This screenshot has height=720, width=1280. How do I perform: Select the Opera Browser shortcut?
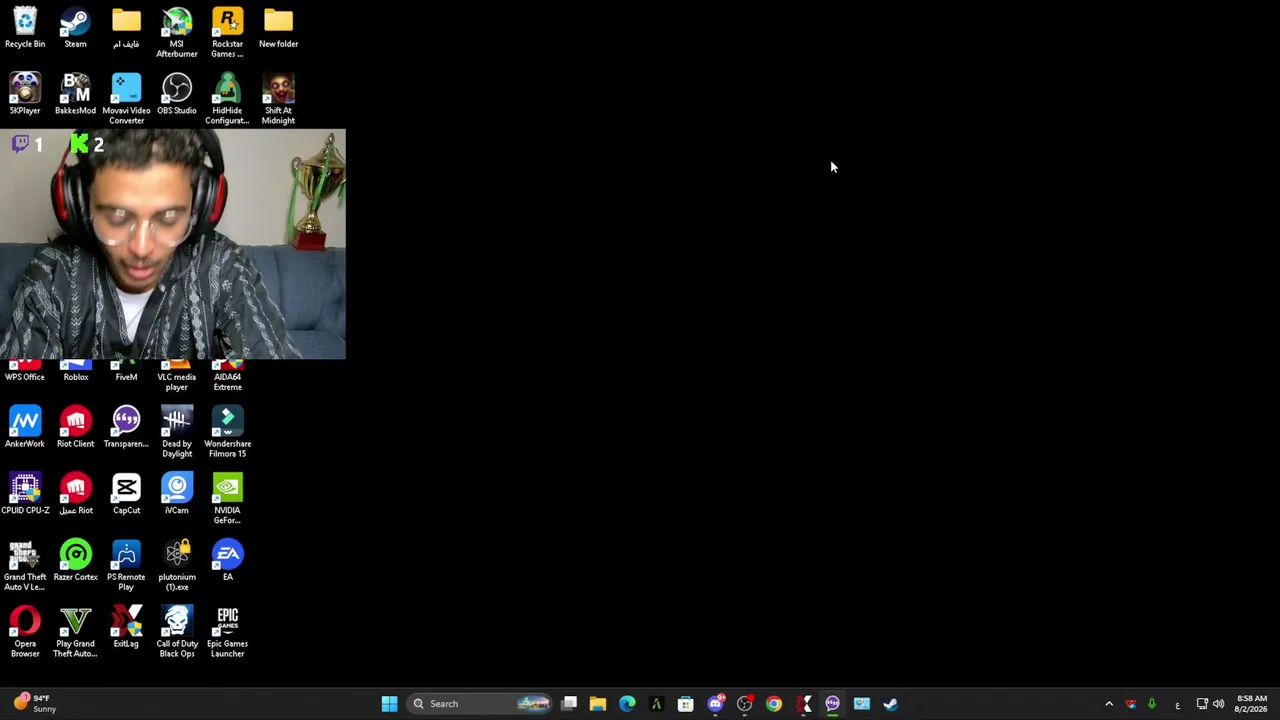[x=25, y=632]
